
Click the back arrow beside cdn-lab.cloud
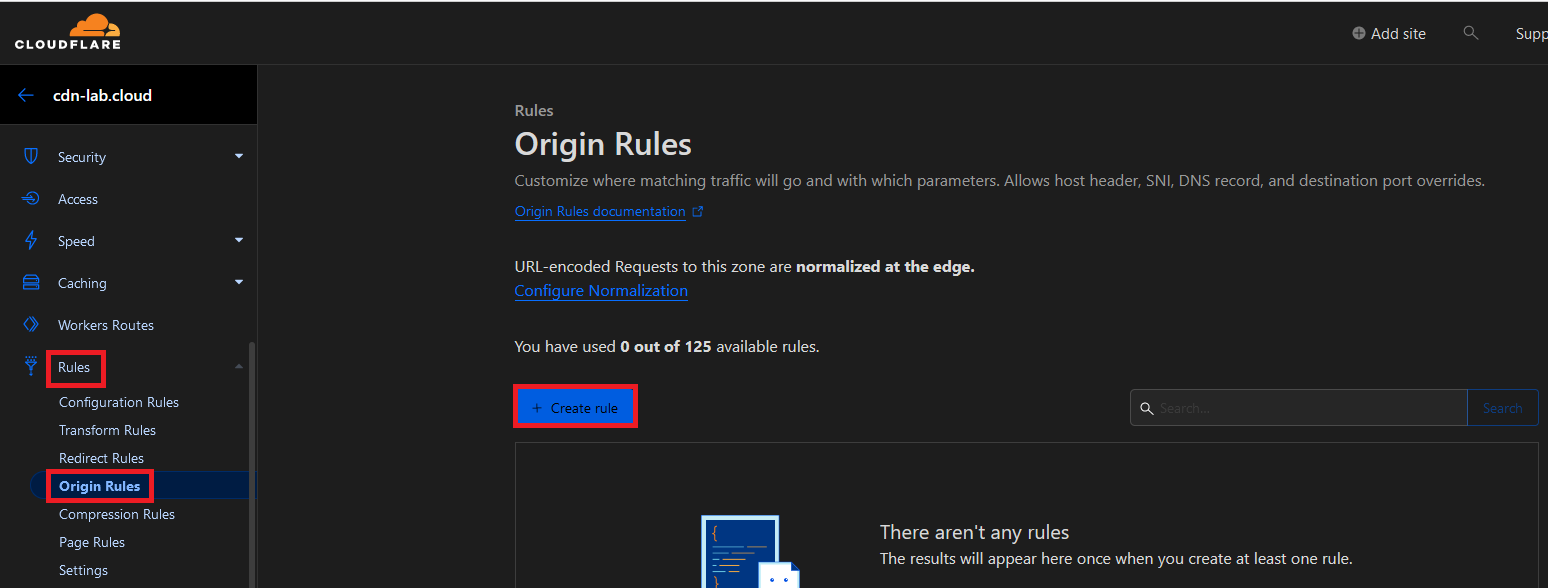[26, 96]
